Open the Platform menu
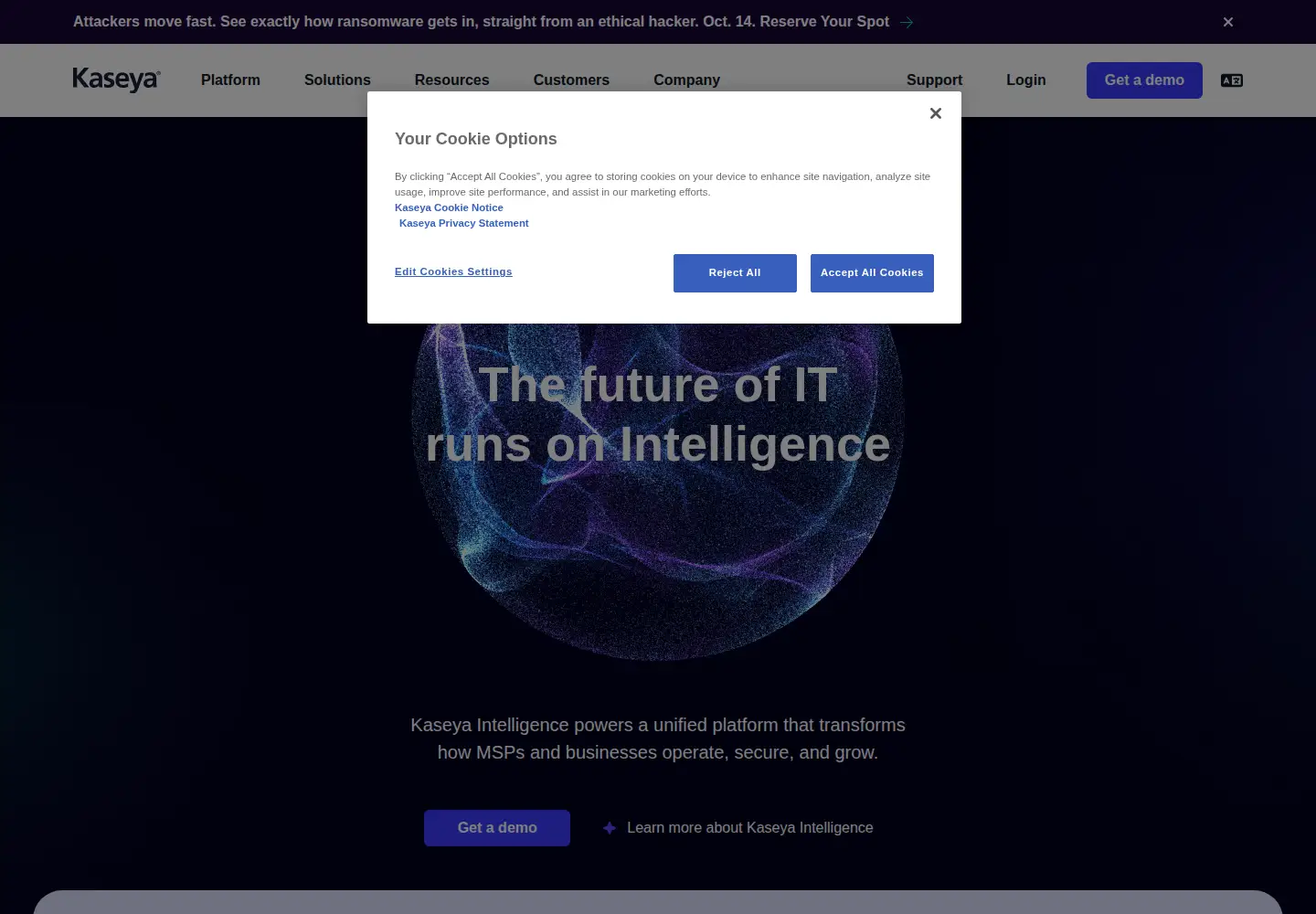This screenshot has height=914, width=1316. pyautogui.click(x=230, y=80)
